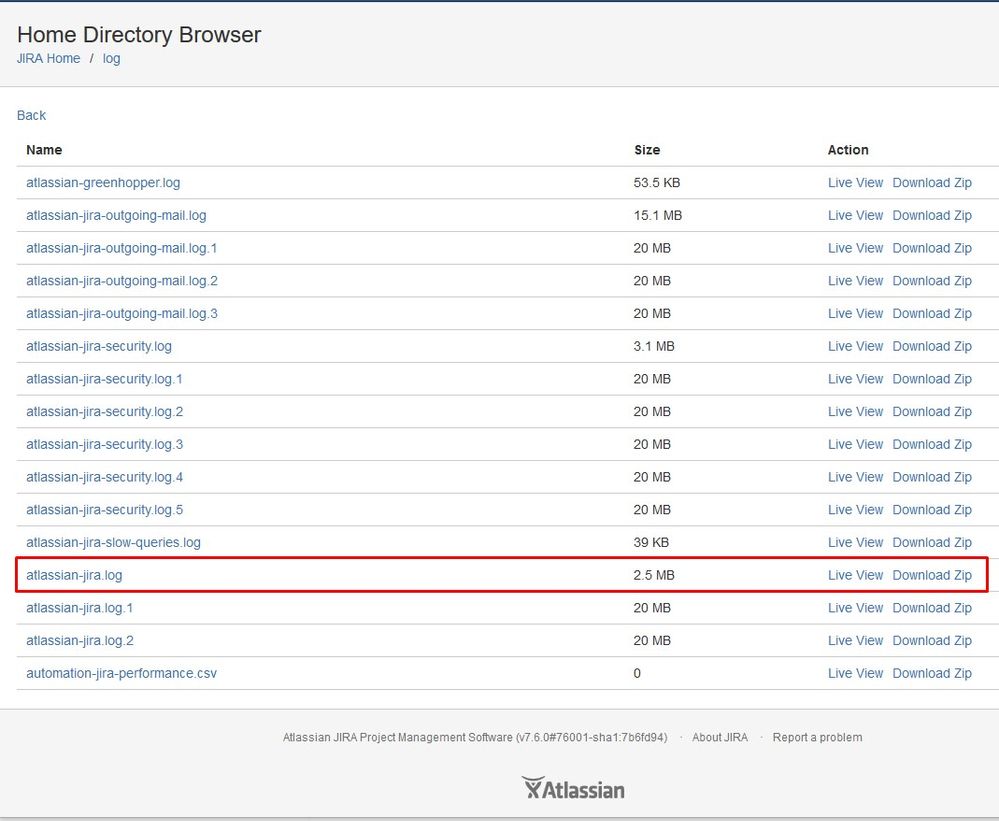
Task: Open automation-jira-performance.csv file
Action: point(122,673)
